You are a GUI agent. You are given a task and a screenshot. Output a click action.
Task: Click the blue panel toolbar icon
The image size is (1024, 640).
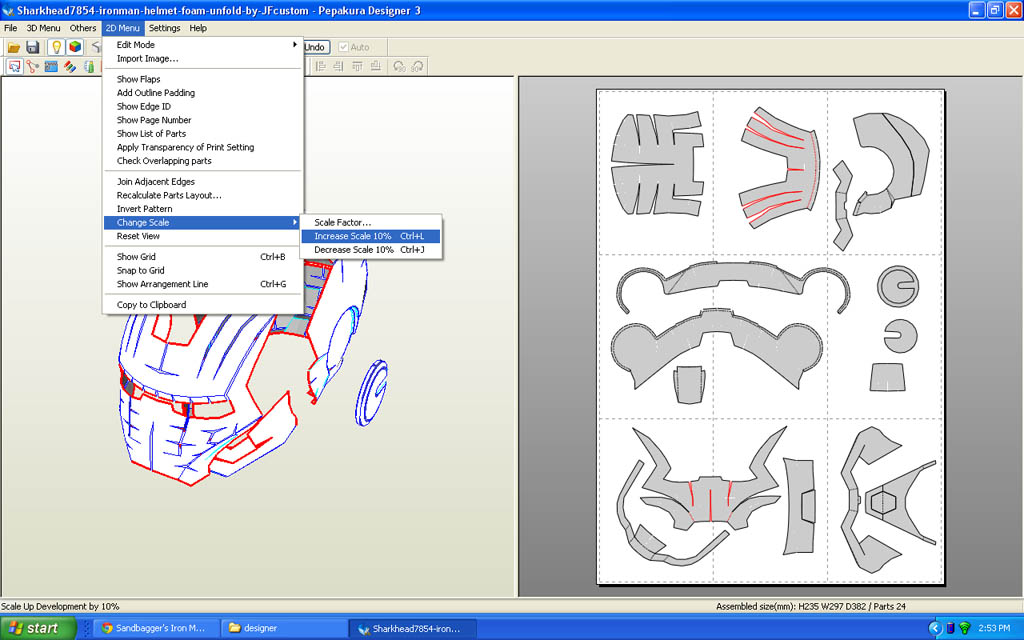pos(51,67)
